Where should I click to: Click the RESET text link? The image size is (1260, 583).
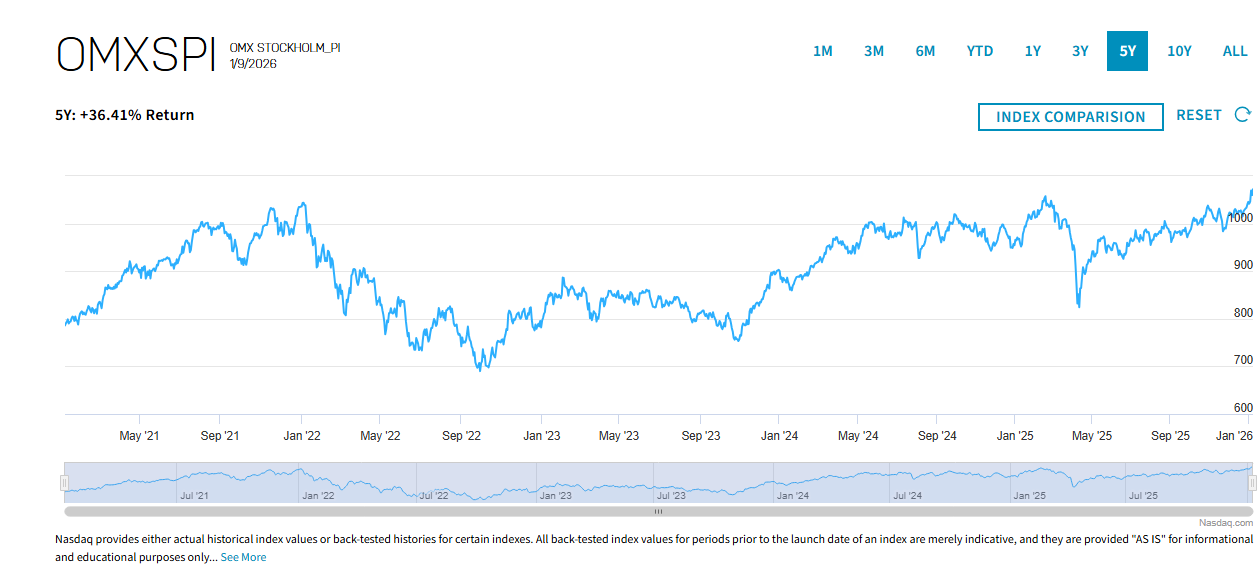pyautogui.click(x=1198, y=115)
